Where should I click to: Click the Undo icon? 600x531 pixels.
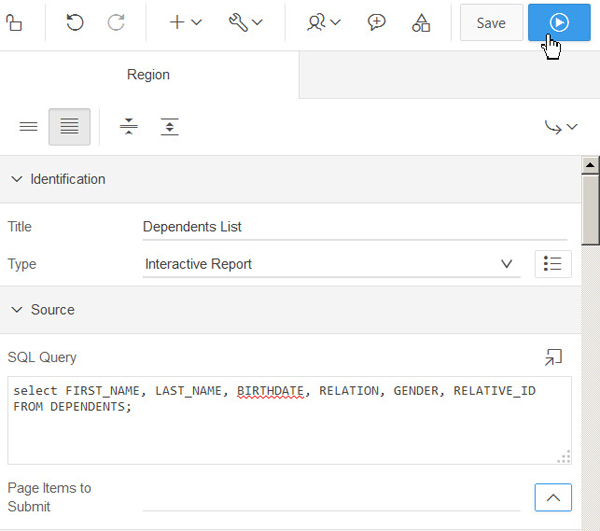tap(75, 22)
